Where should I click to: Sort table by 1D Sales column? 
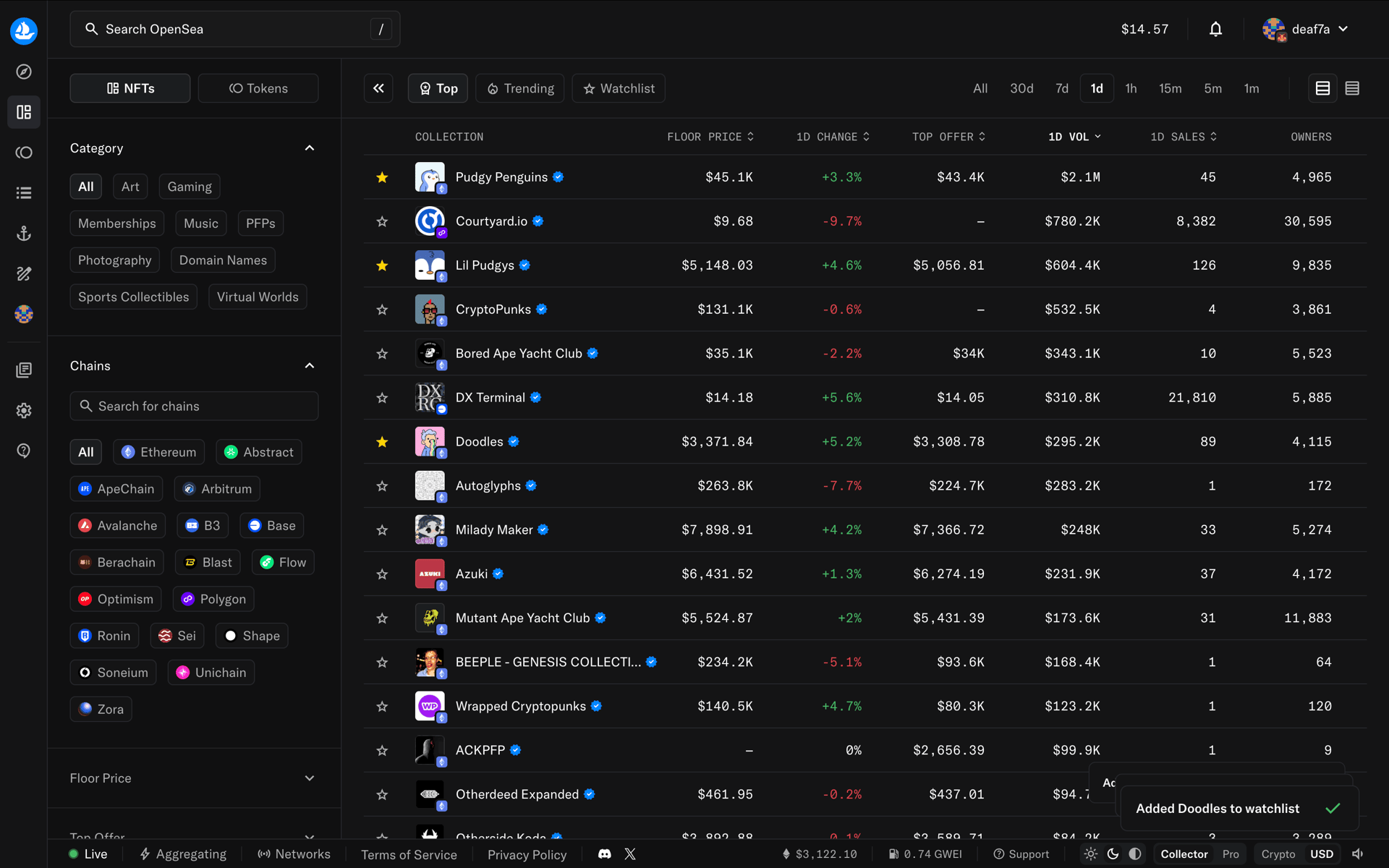(x=1184, y=137)
